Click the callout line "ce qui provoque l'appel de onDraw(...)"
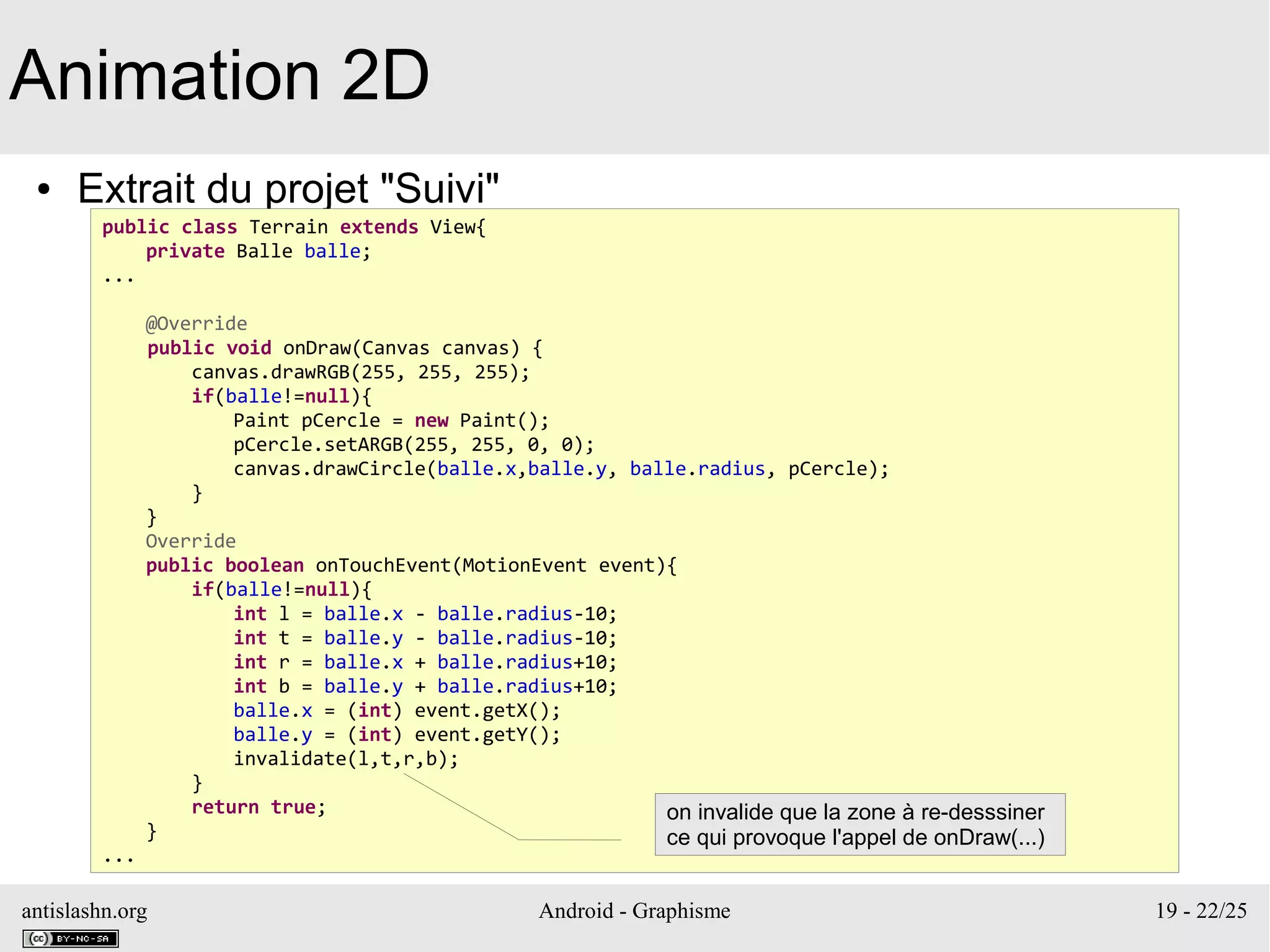This screenshot has height=952, width=1270. coord(855,838)
